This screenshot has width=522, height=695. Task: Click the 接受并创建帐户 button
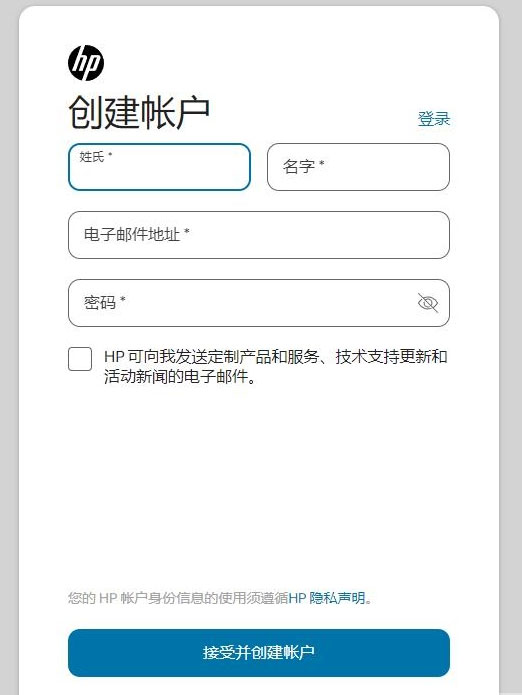point(259,652)
